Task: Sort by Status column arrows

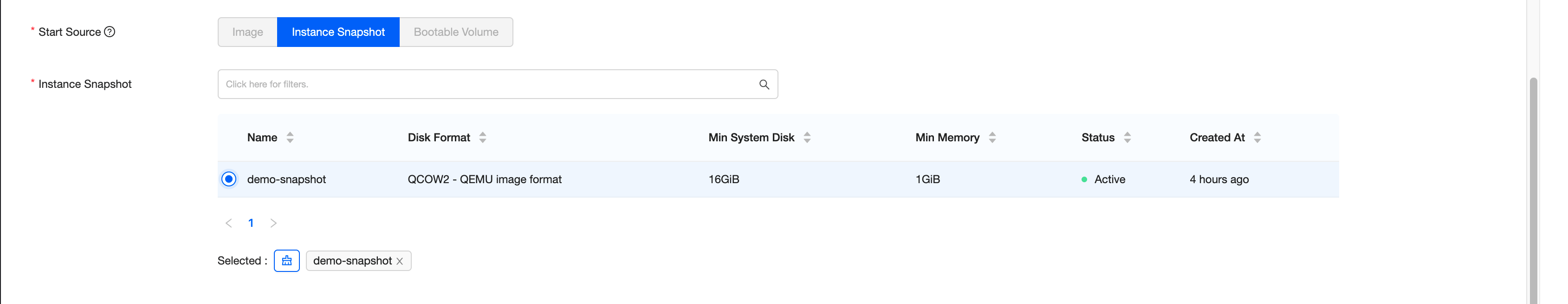Action: click(x=1127, y=138)
